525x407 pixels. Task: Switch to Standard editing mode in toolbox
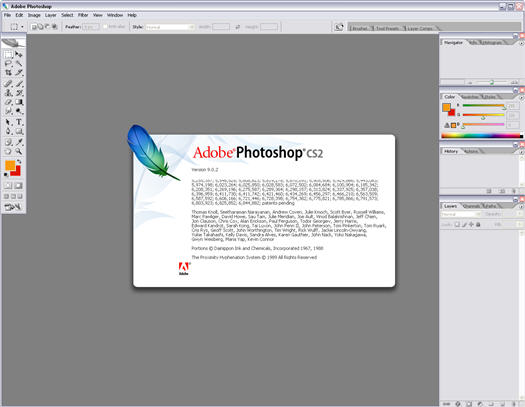(x=8, y=186)
